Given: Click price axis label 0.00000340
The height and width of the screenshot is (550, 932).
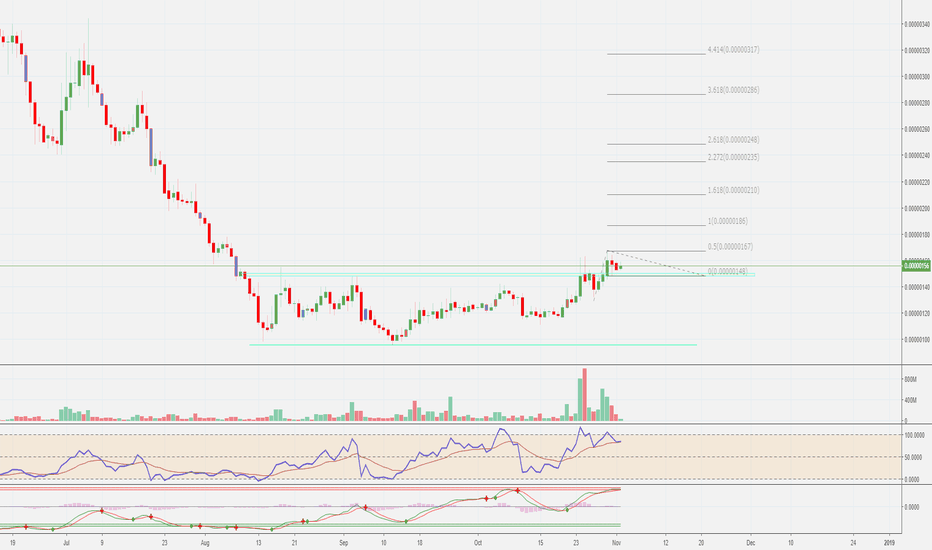Looking at the screenshot, I should [x=917, y=24].
